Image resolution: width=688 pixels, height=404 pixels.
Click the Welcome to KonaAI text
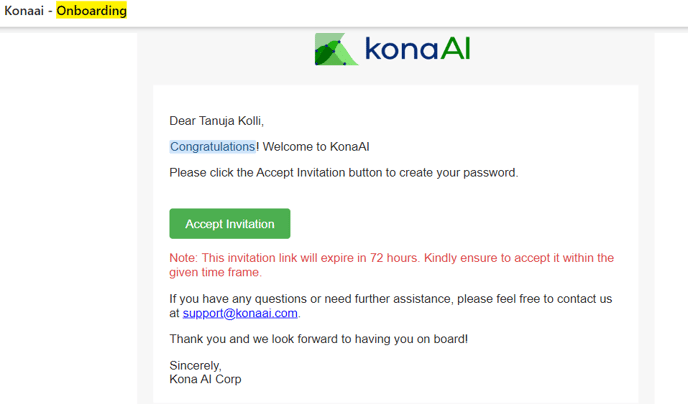click(316, 147)
